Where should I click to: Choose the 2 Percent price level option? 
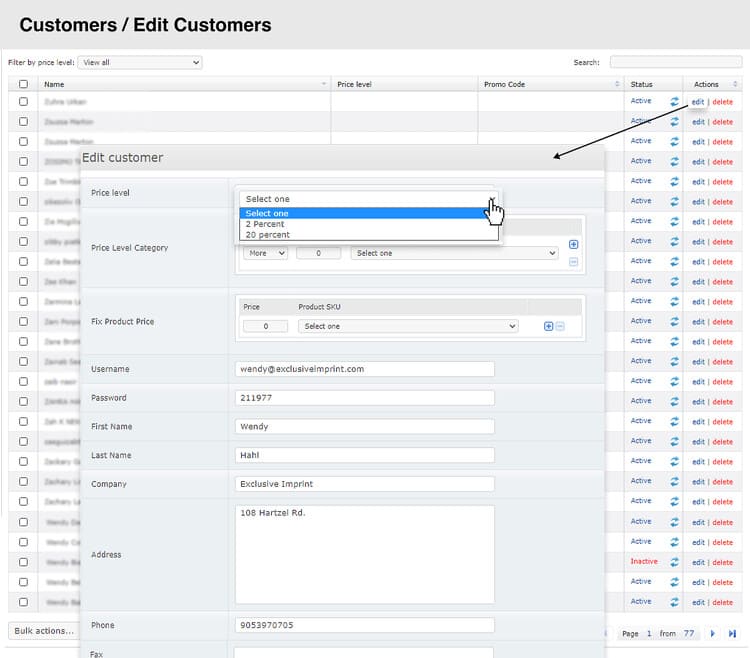click(x=368, y=224)
